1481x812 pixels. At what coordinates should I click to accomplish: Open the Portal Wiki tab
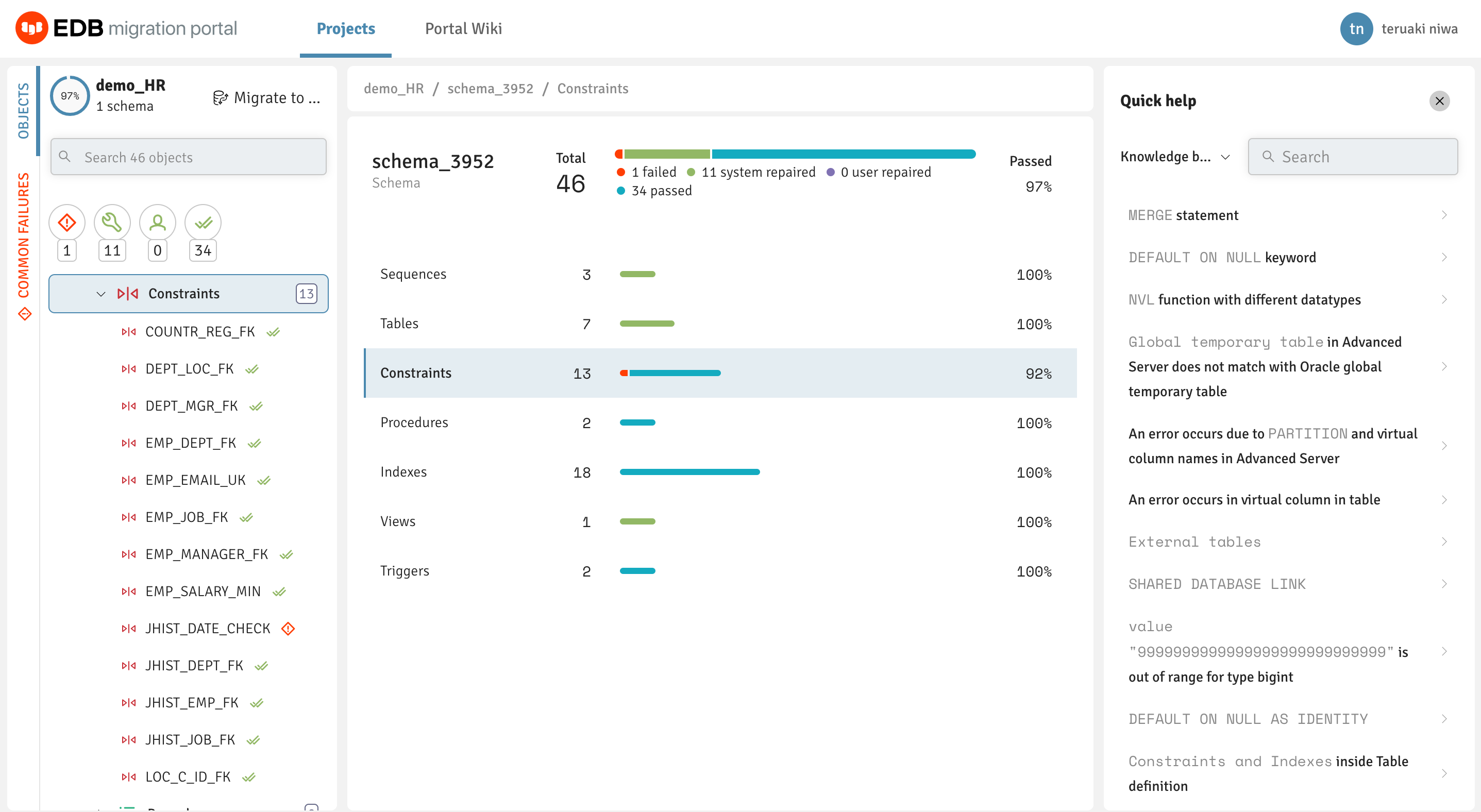[x=463, y=29]
